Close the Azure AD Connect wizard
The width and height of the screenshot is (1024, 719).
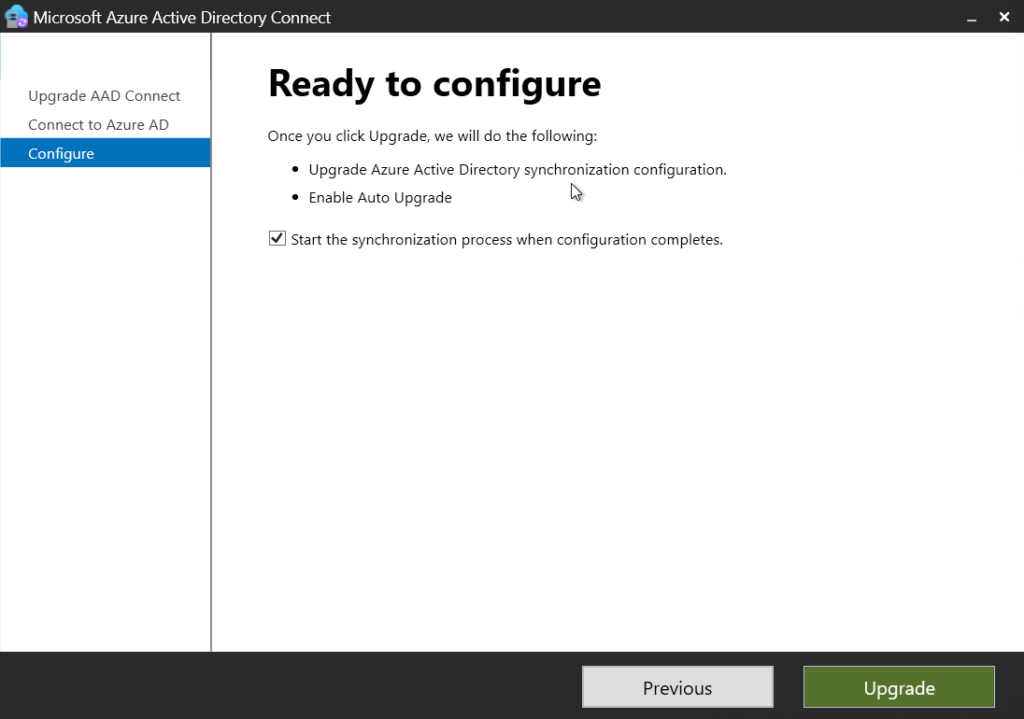1004,17
